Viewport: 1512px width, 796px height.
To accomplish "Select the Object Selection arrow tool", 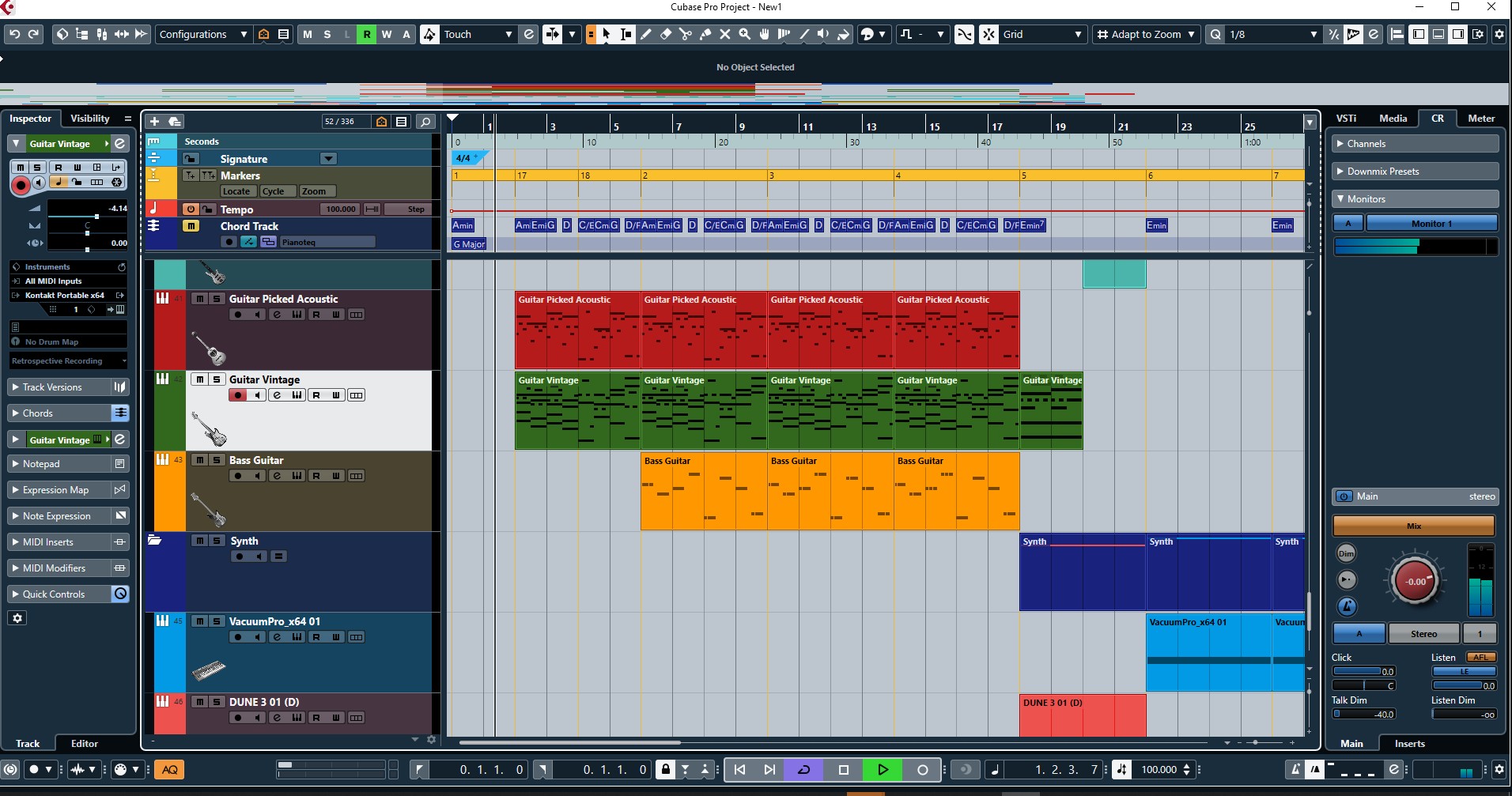I will coord(607,34).
